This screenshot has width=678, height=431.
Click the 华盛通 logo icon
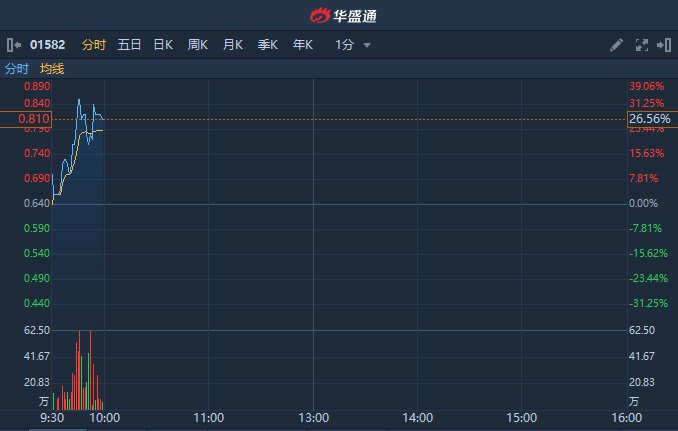pos(320,15)
